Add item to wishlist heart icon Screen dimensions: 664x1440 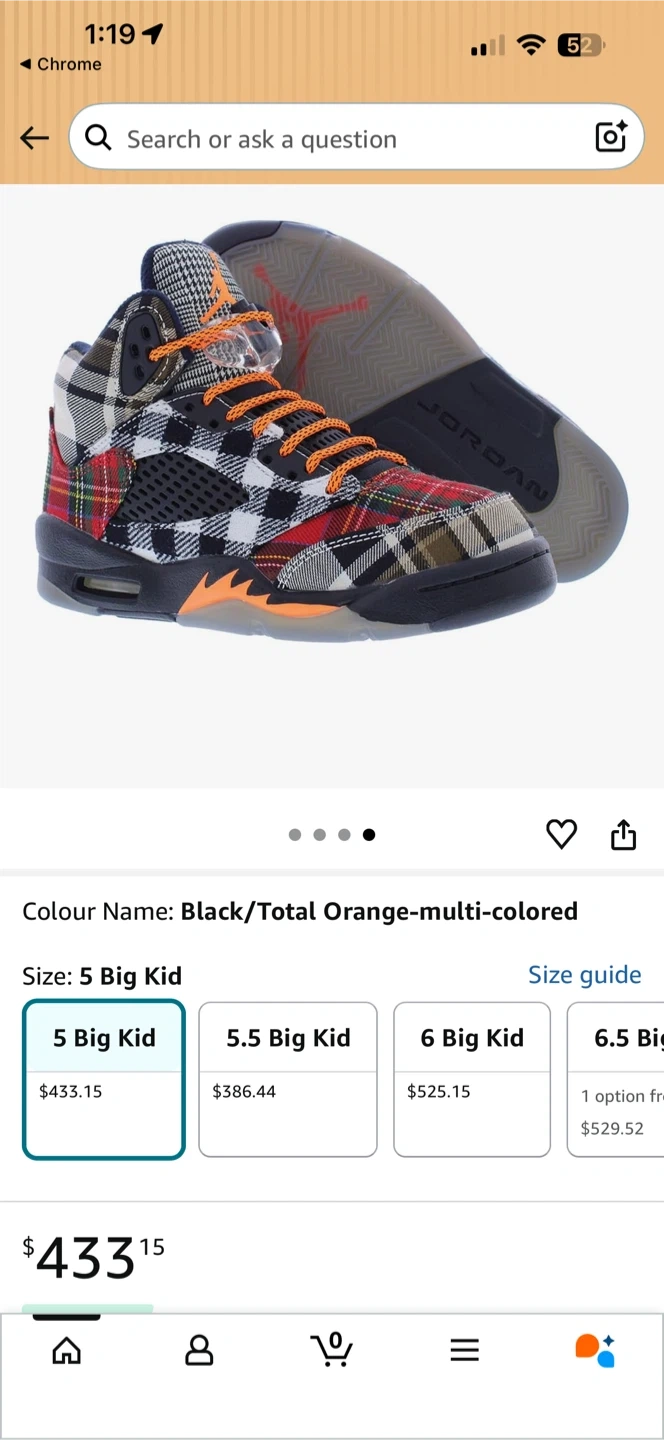pyautogui.click(x=562, y=834)
